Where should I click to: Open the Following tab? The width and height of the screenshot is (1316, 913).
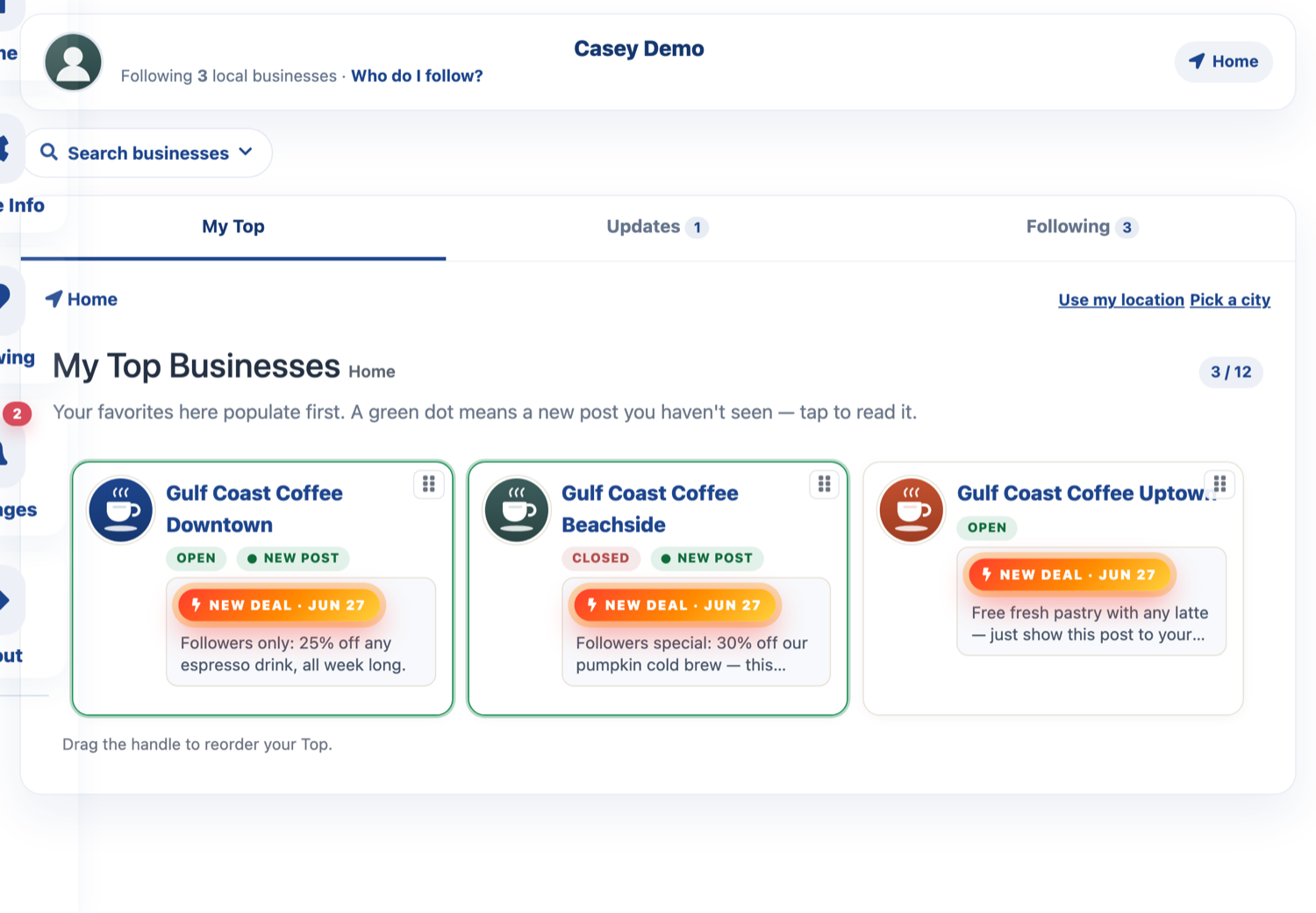point(1082,227)
